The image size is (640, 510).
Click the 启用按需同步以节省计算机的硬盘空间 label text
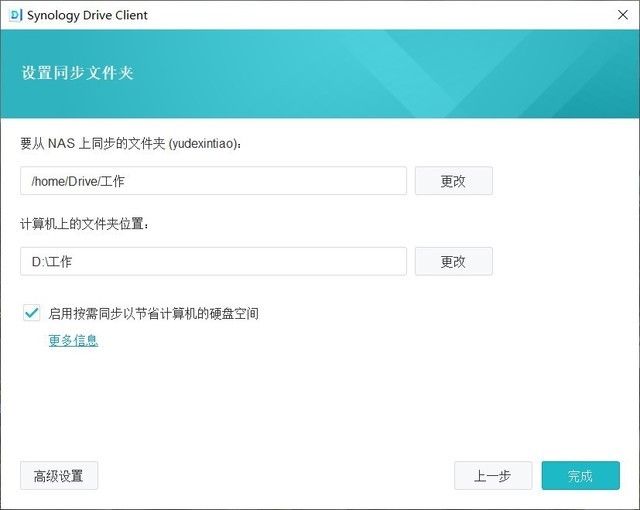coord(153,313)
